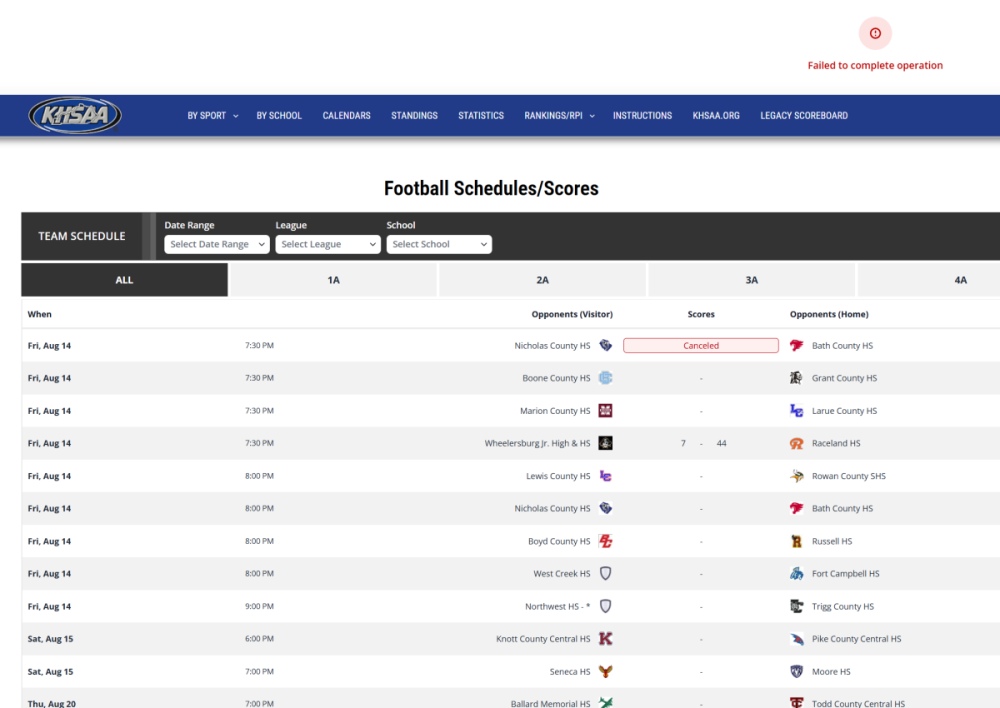Click the Marion County HS team logo
The height and width of the screenshot is (708, 1000).
605,411
